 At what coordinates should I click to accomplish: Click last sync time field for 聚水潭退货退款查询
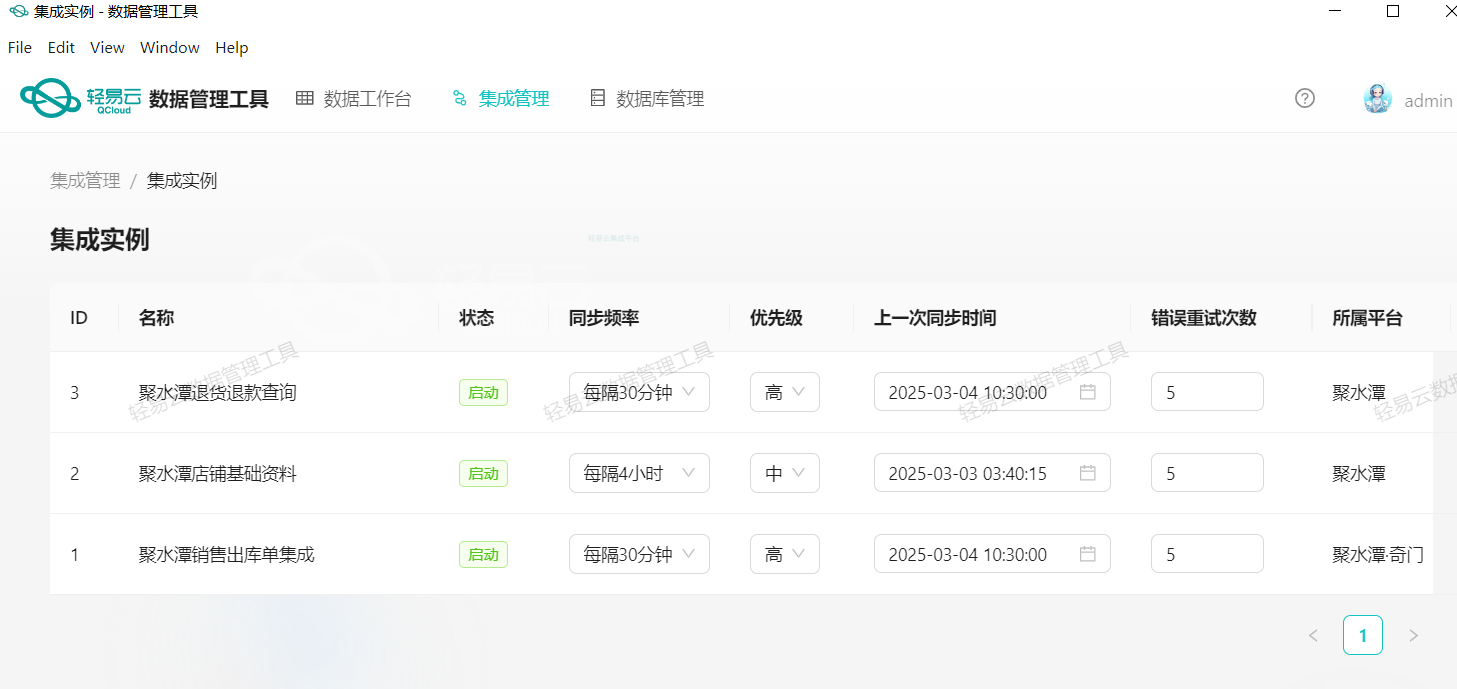(992, 392)
